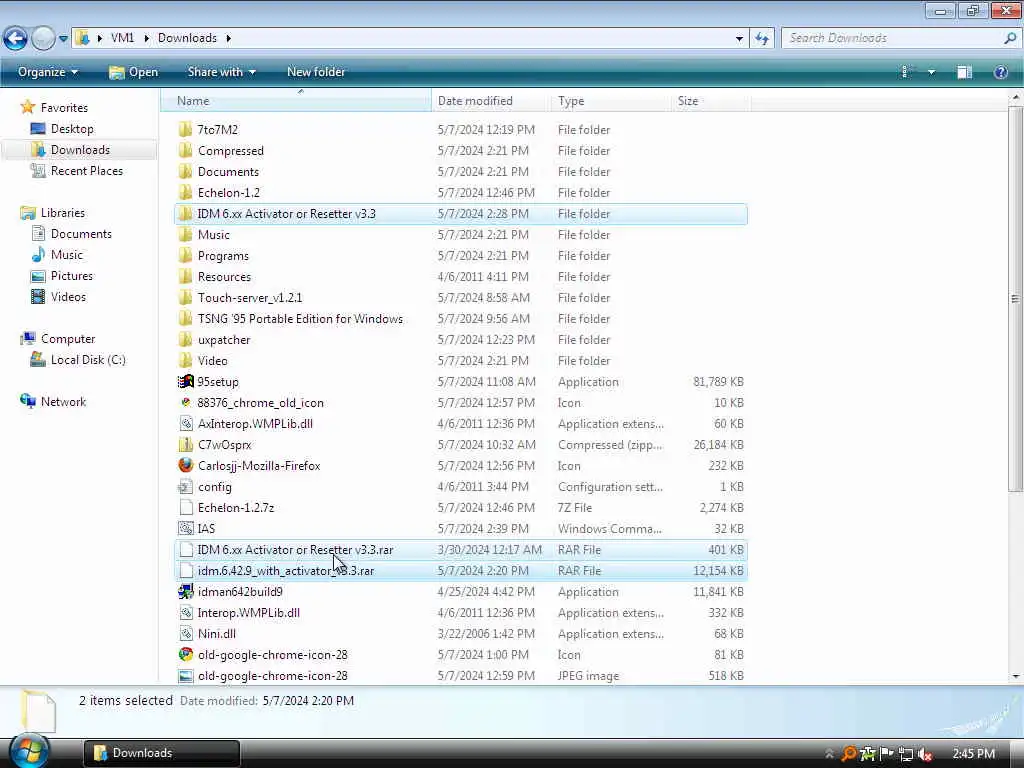
Task: Click IDM 6.xx Activator folder icon
Action: [185, 214]
